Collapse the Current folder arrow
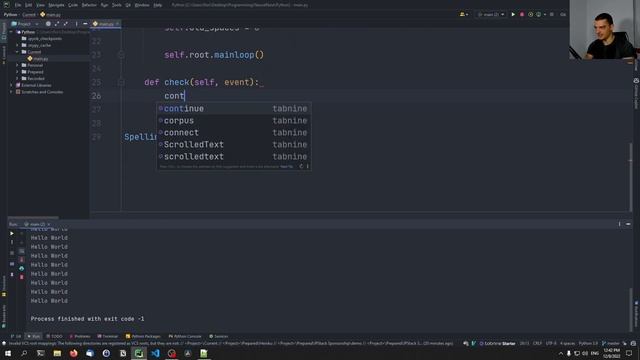Viewport: 640px width, 360px height. [x=18, y=52]
